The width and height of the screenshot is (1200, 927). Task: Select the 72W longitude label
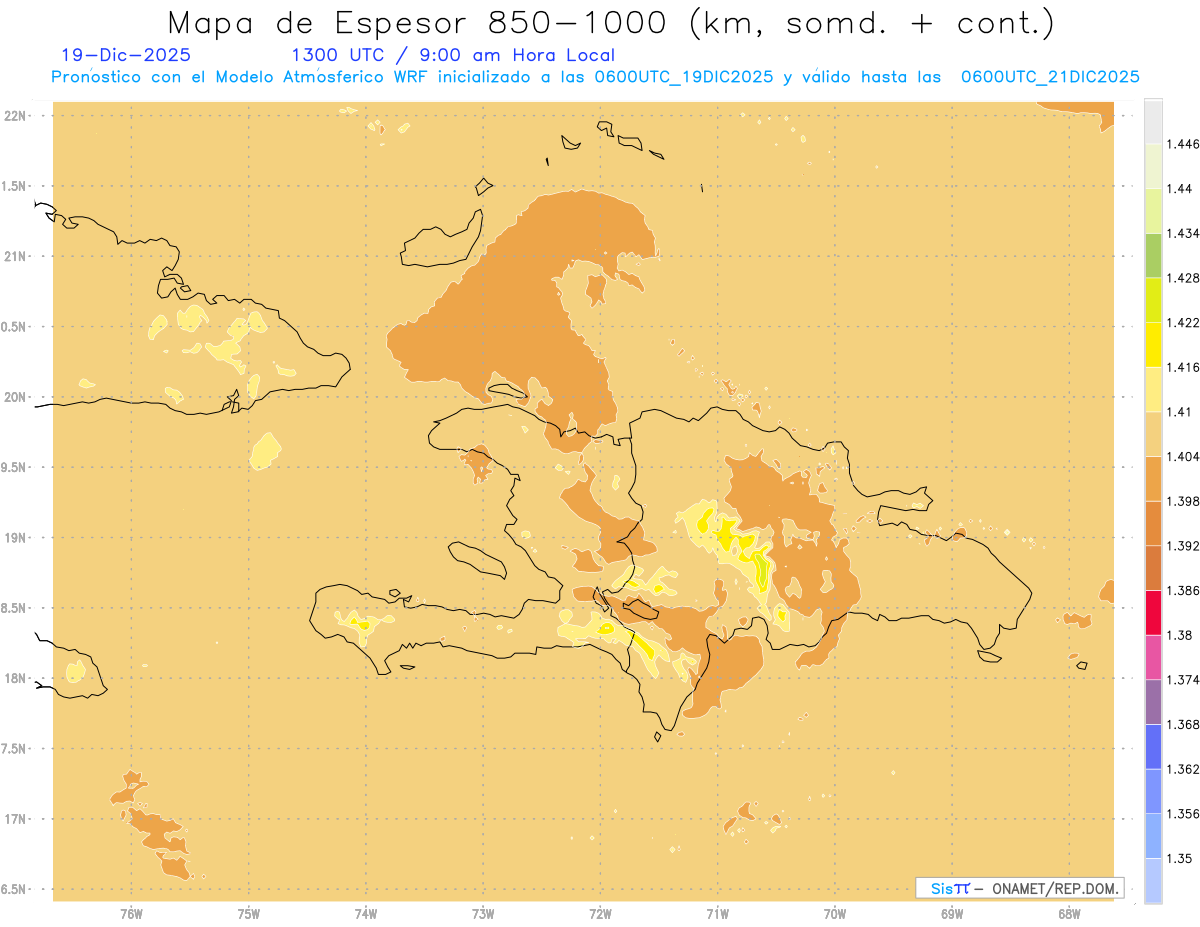(x=600, y=913)
